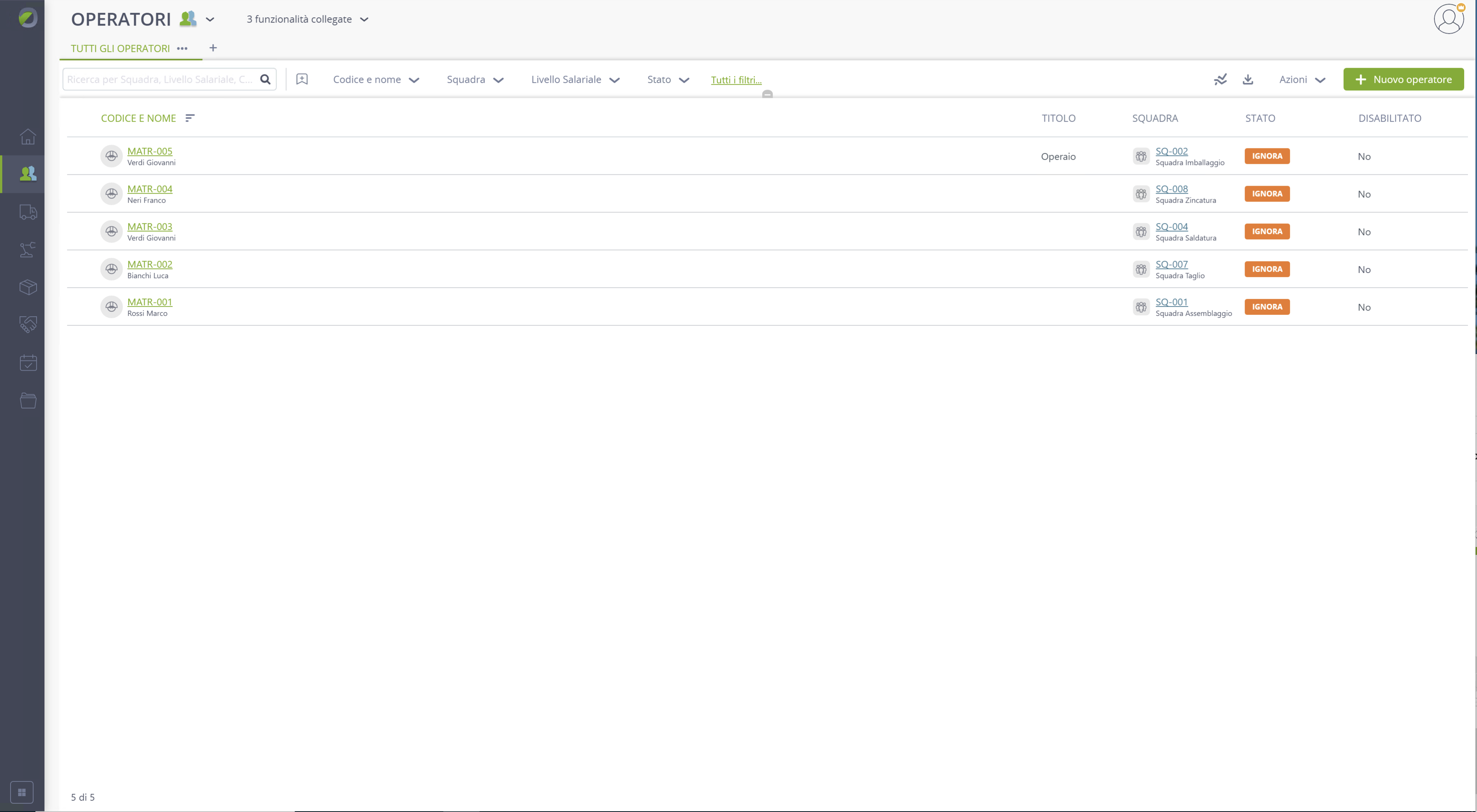Click the save filter bookmark icon

[301, 79]
